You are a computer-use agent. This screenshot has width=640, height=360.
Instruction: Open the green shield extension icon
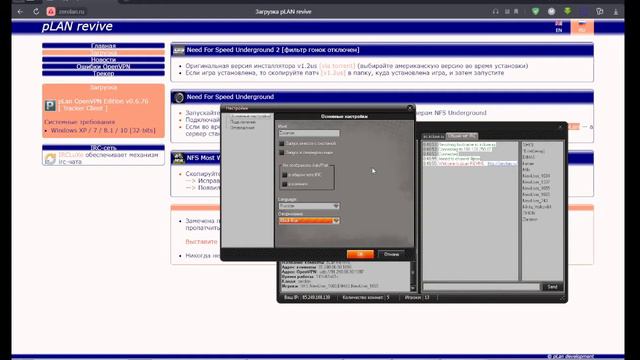click(536, 12)
